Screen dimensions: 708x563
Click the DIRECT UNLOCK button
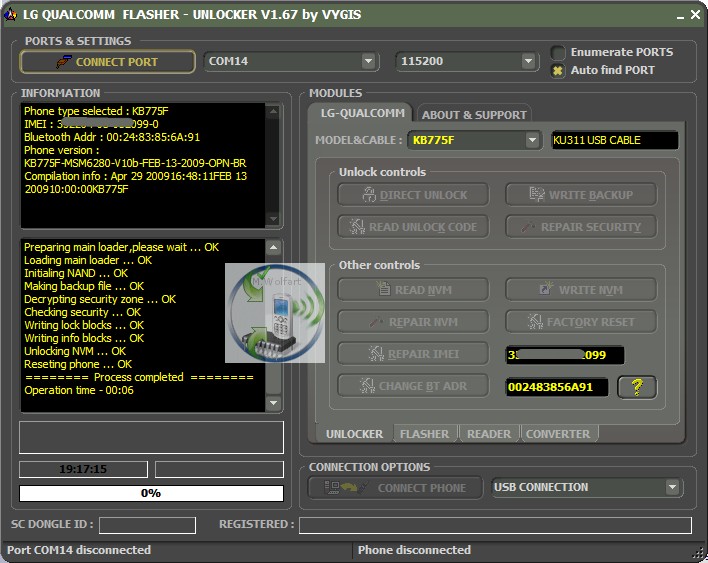(413, 195)
